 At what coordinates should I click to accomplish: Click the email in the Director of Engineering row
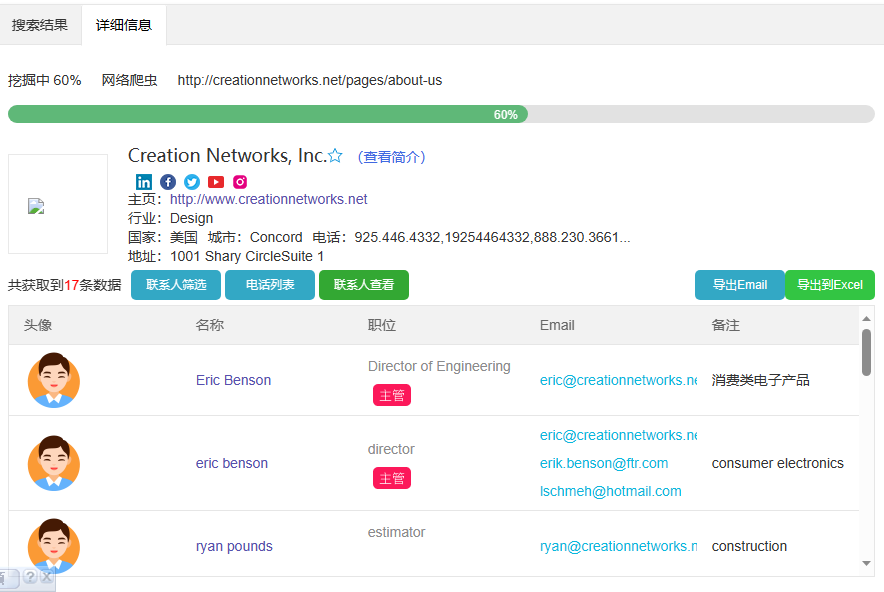point(618,380)
